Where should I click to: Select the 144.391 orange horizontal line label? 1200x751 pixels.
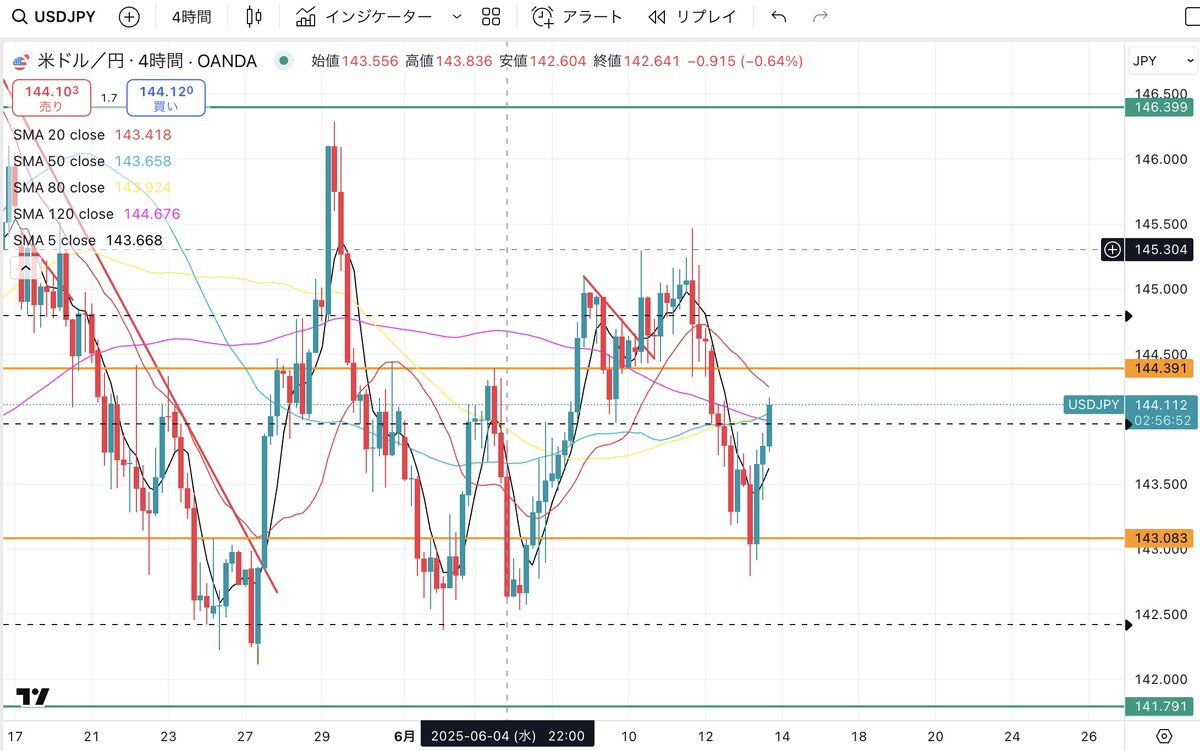pyautogui.click(x=1158, y=369)
